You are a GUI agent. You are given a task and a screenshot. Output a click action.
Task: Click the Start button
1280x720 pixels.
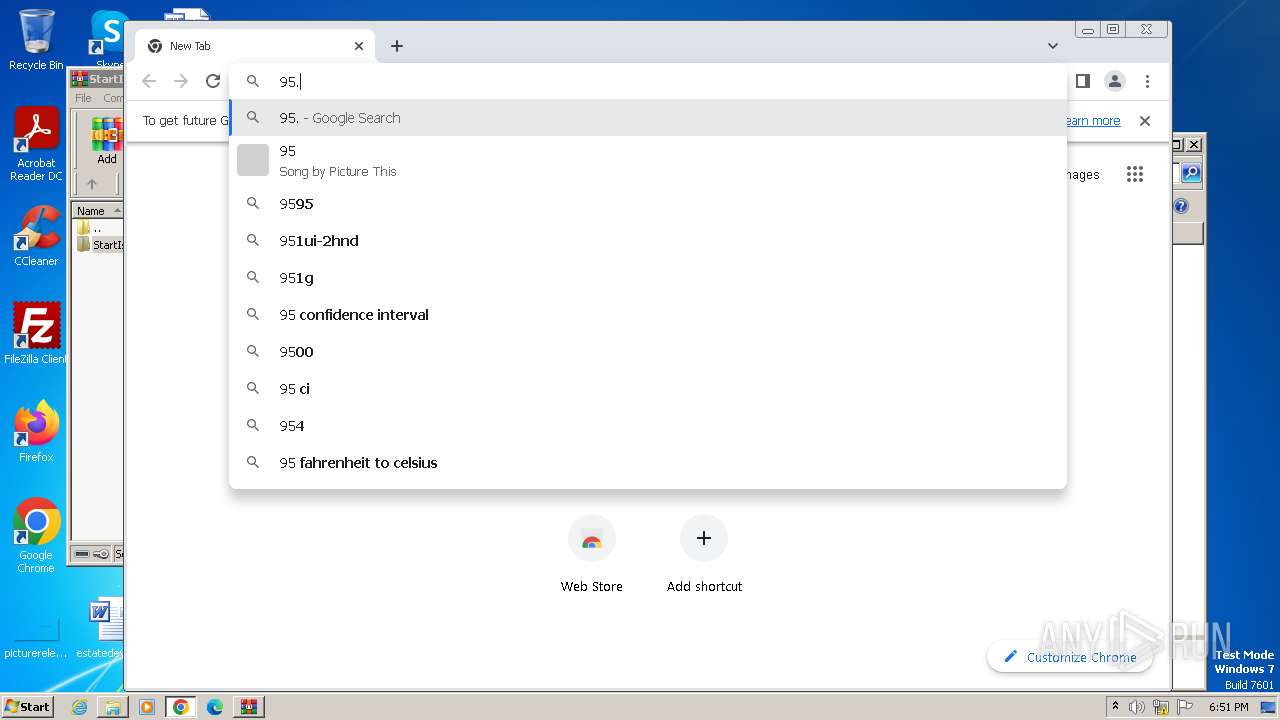coord(27,707)
